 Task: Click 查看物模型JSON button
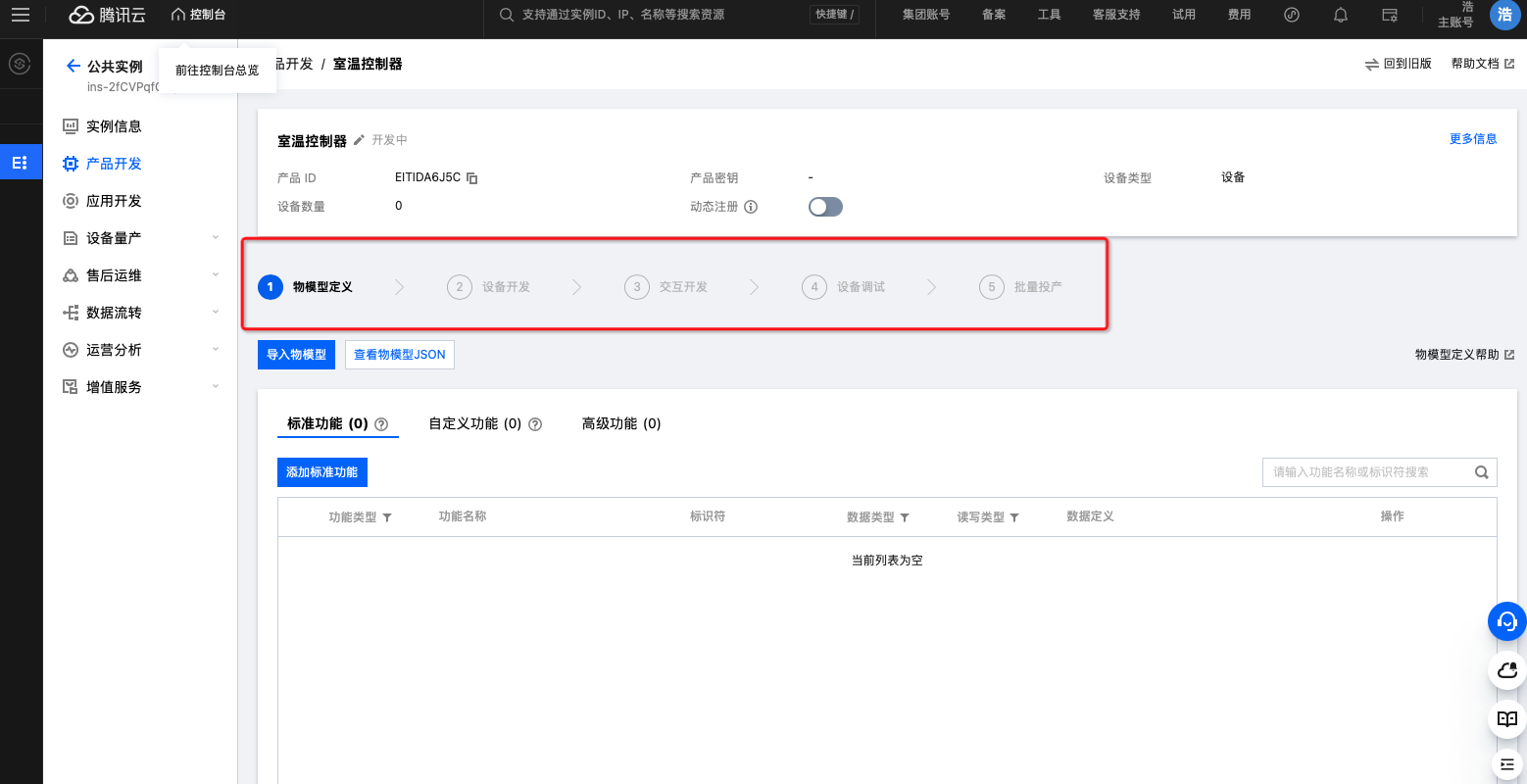click(399, 355)
